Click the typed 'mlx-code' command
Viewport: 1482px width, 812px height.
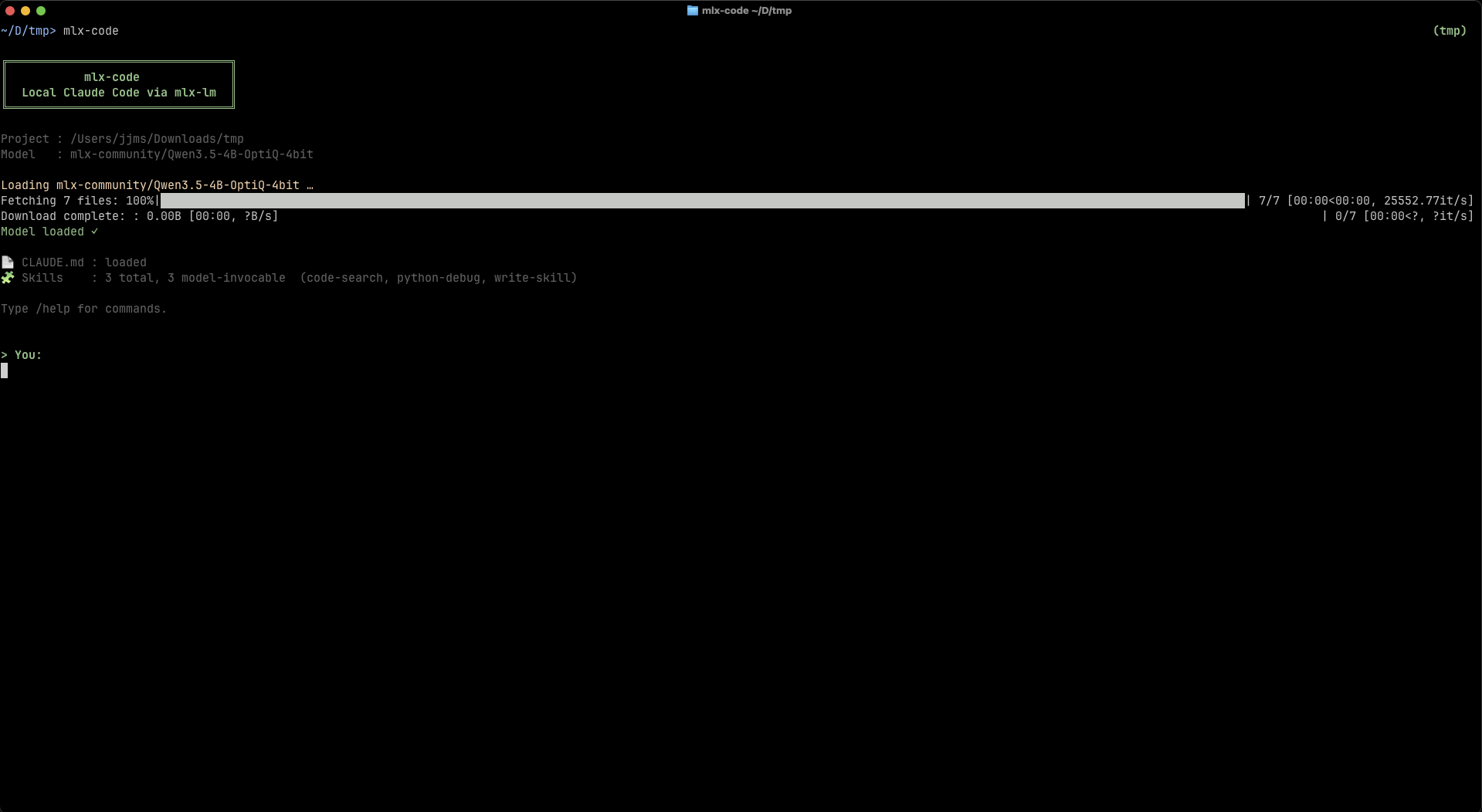point(90,31)
